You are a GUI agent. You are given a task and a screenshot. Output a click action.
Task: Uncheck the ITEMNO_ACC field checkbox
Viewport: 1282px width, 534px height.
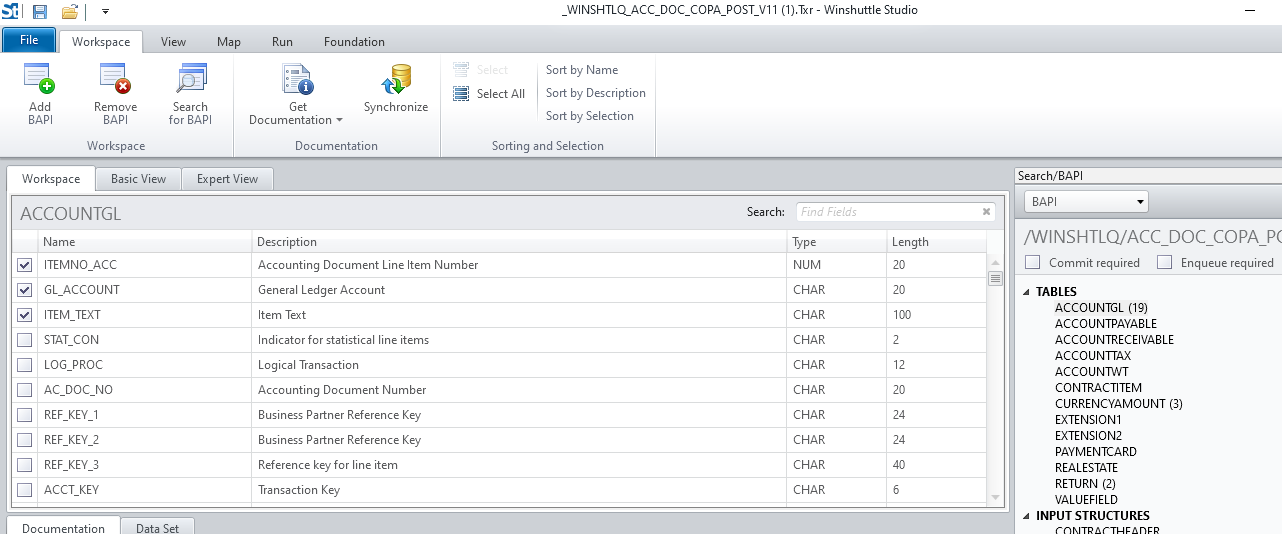(25, 265)
